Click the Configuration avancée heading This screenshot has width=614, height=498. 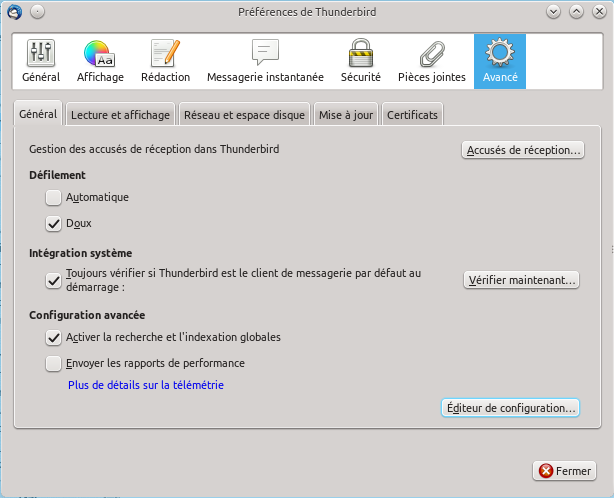point(87,315)
